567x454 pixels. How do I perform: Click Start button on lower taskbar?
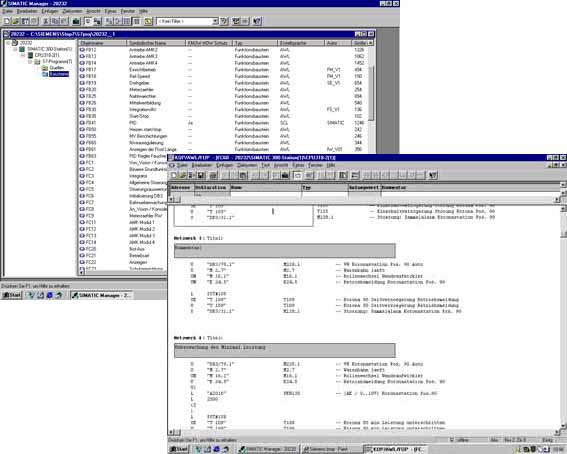pos(178,449)
